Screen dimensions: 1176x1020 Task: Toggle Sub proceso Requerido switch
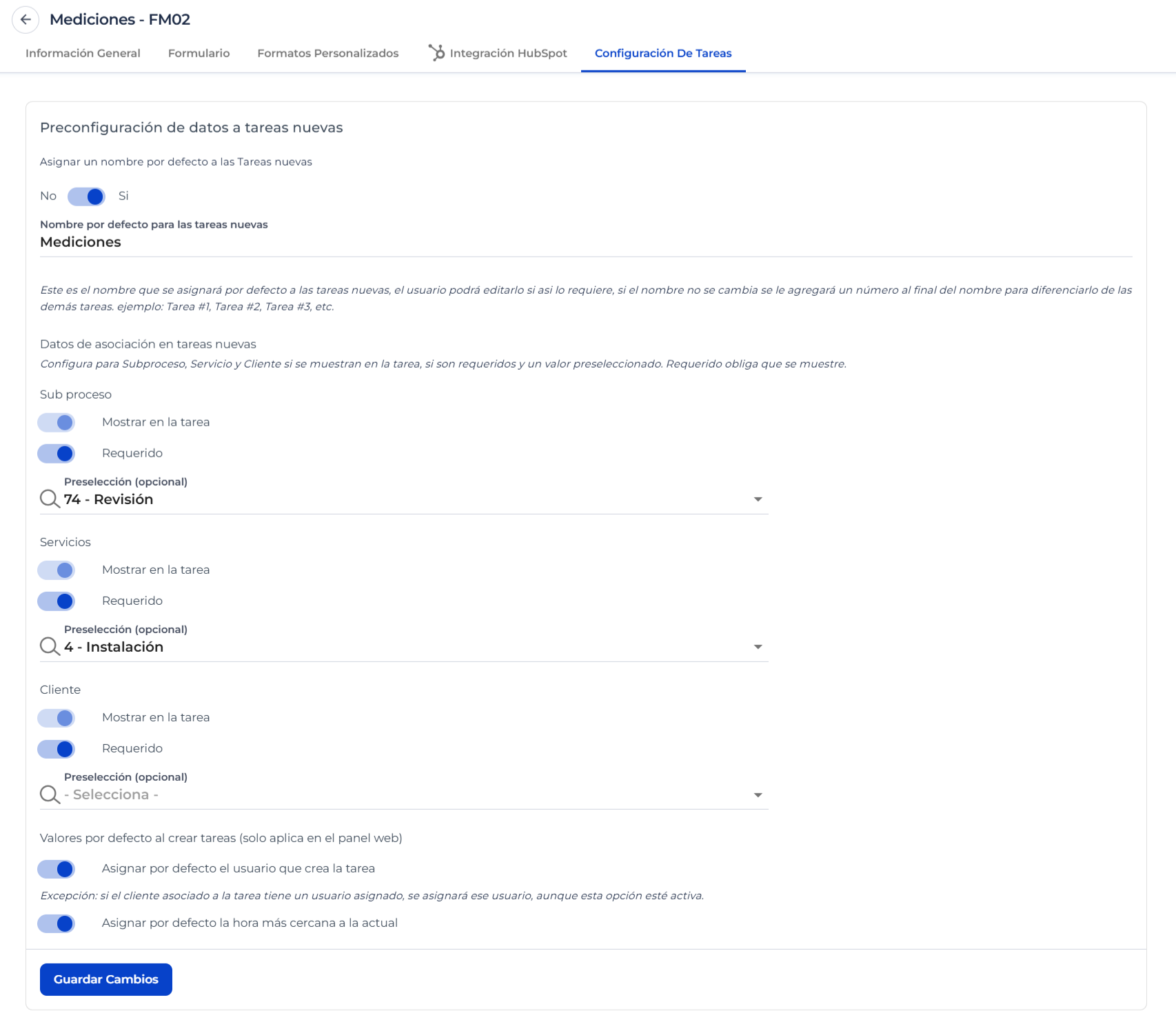(56, 453)
